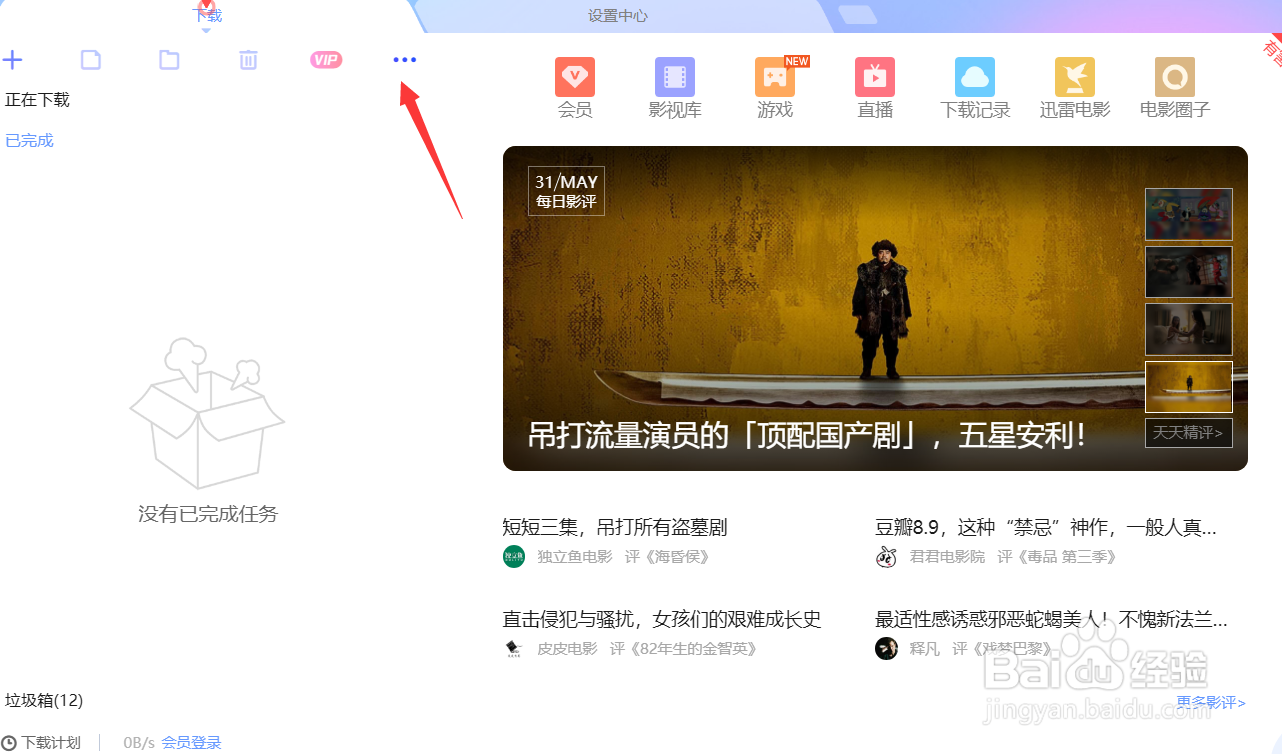The image size is (1282, 754).
Task: Click the plus icon to add a download
Action: coord(12,60)
